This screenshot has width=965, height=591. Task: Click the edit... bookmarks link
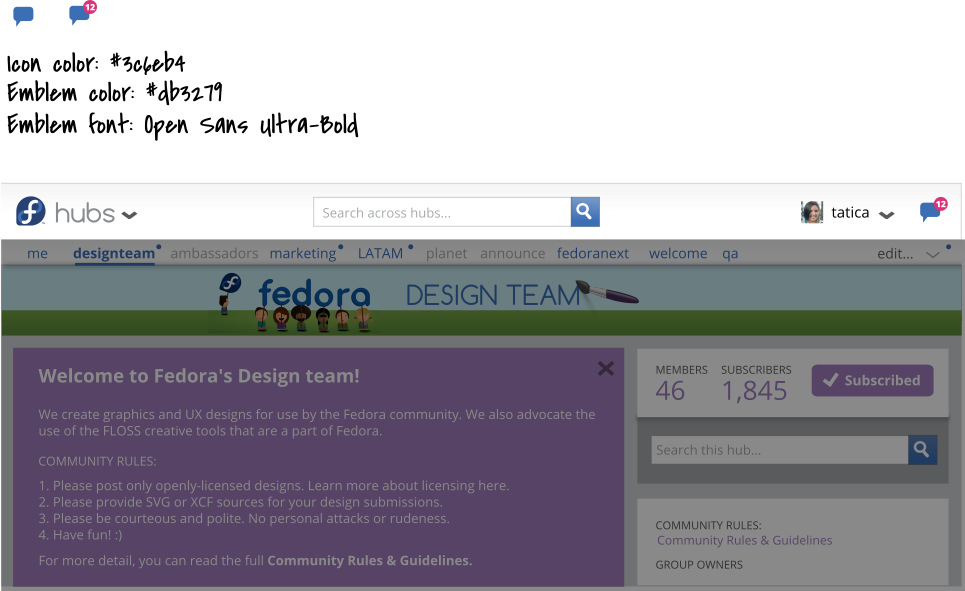click(x=895, y=253)
